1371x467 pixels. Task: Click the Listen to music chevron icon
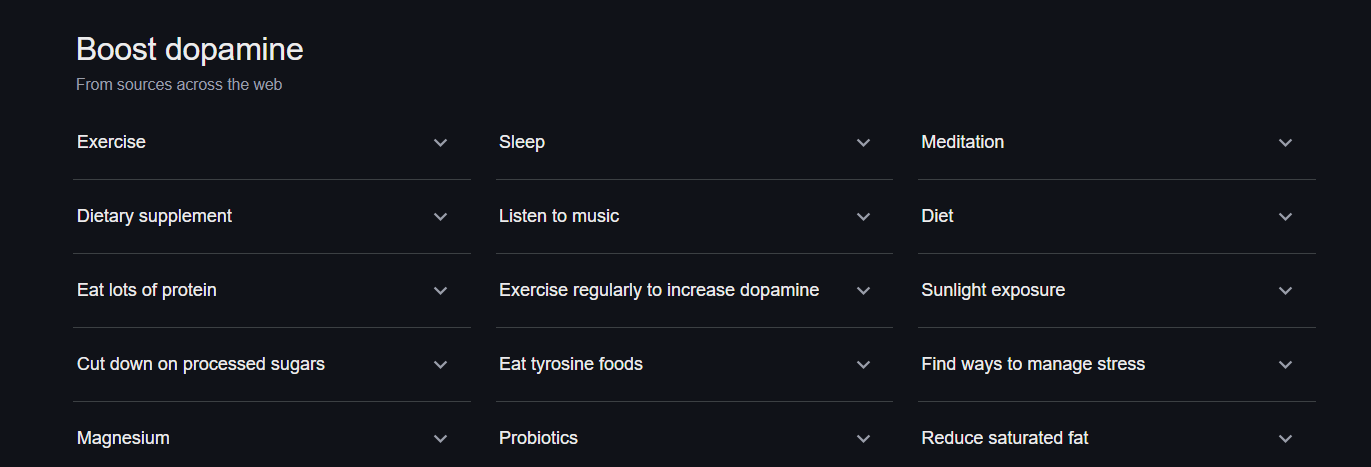point(863,217)
